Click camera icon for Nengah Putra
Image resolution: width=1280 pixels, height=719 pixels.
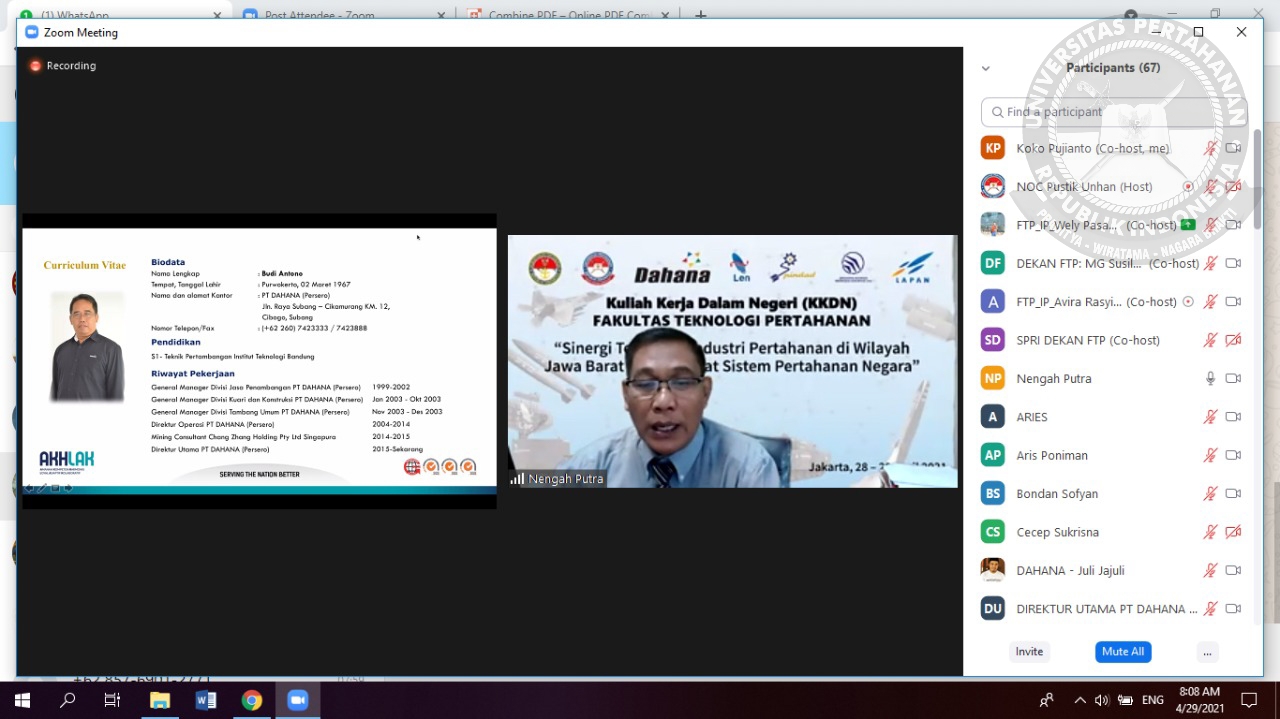[1233, 378]
